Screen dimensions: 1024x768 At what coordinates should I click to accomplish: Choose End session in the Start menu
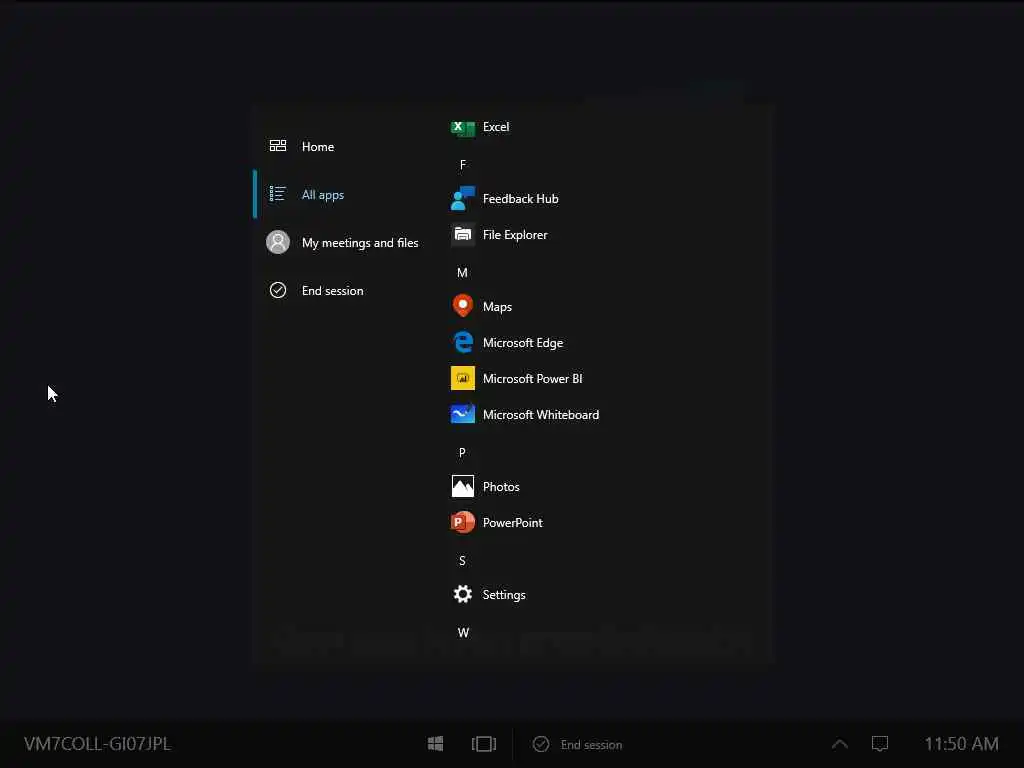click(x=341, y=291)
